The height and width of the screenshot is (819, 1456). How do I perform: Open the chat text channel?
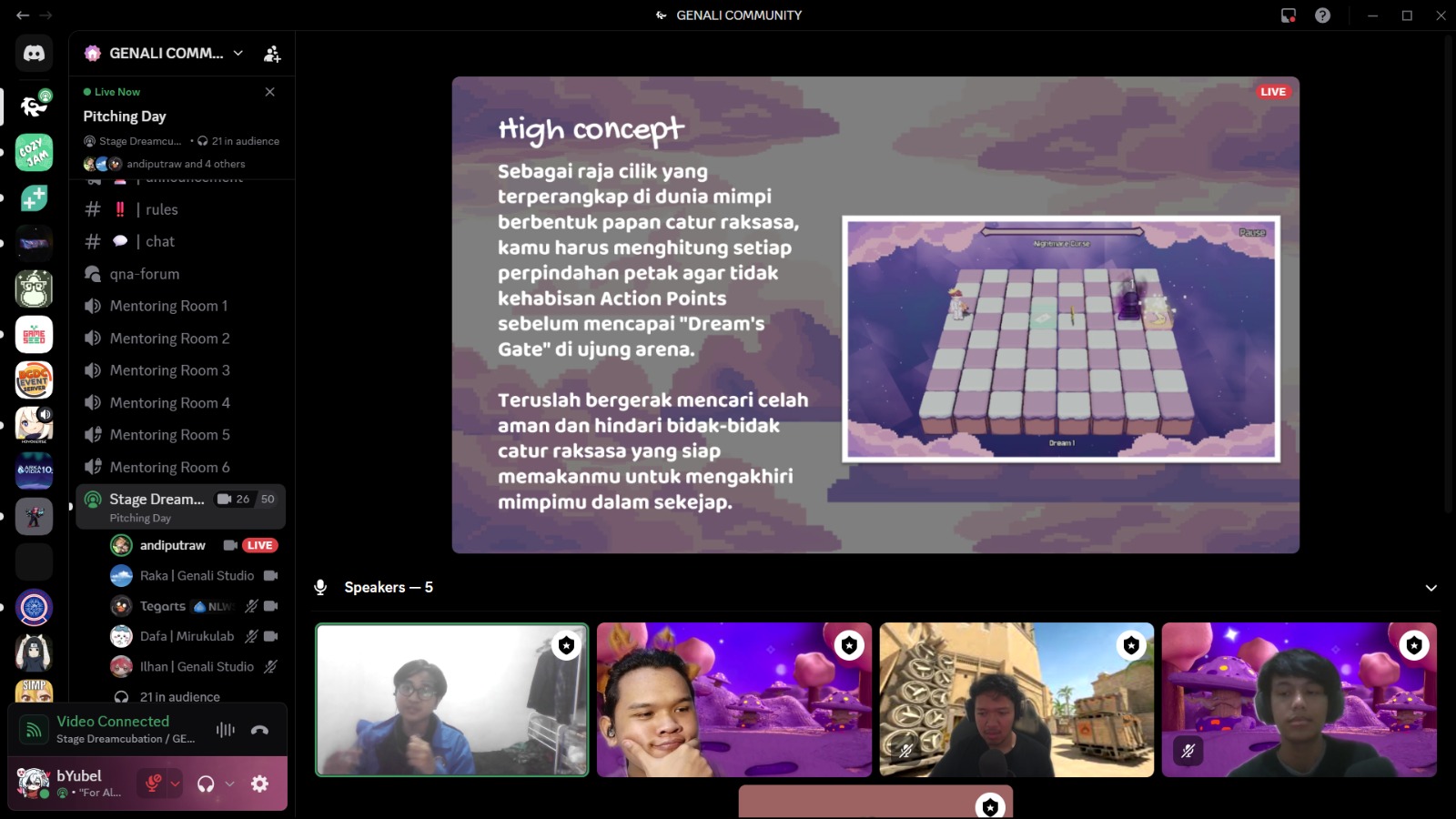coord(181,241)
